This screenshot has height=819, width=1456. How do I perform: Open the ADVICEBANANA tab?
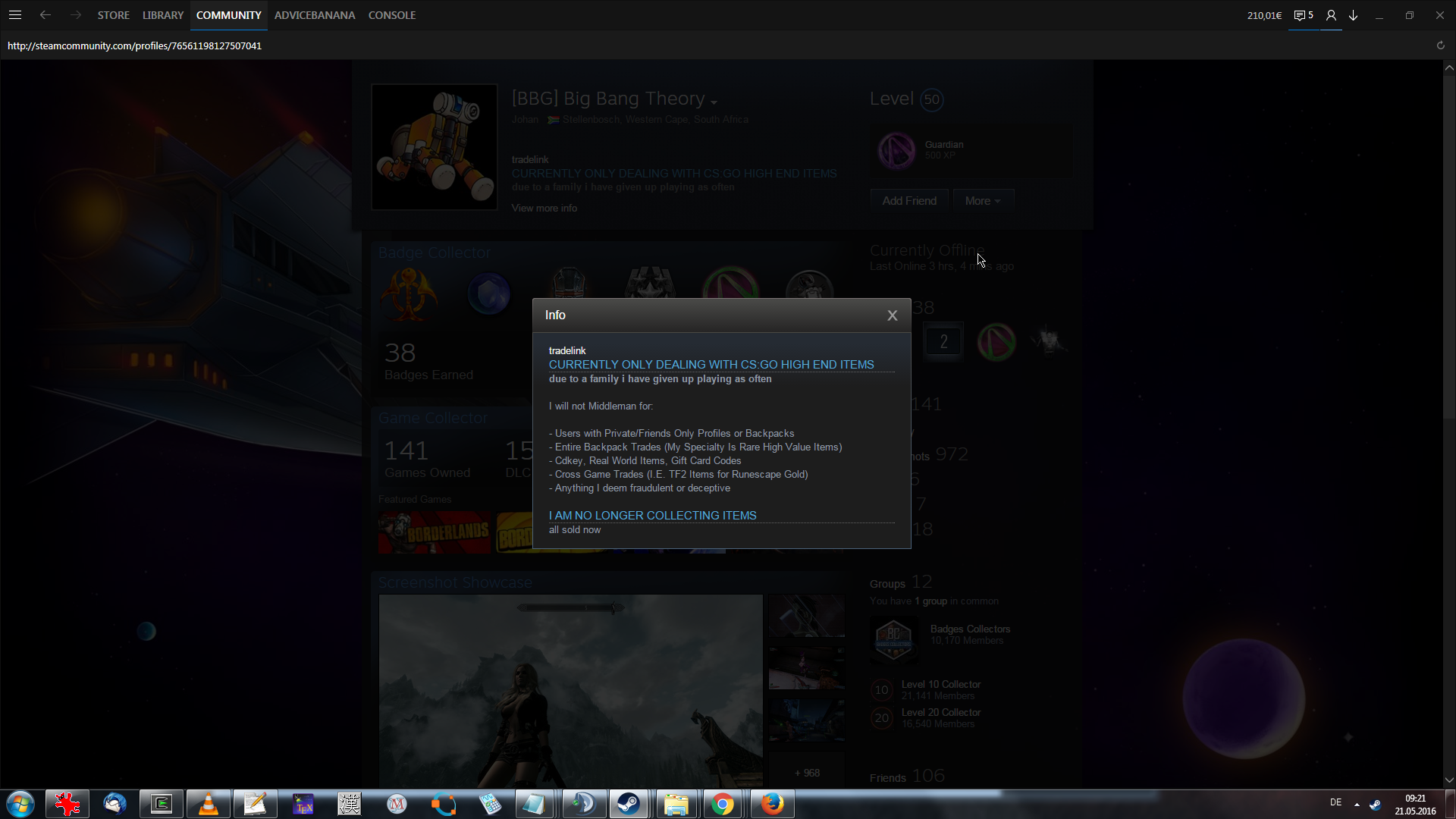[x=315, y=15]
